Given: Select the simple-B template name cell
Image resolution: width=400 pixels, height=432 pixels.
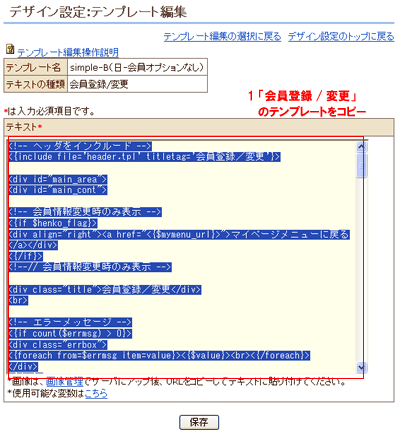Looking at the screenshot, I should point(137,68).
